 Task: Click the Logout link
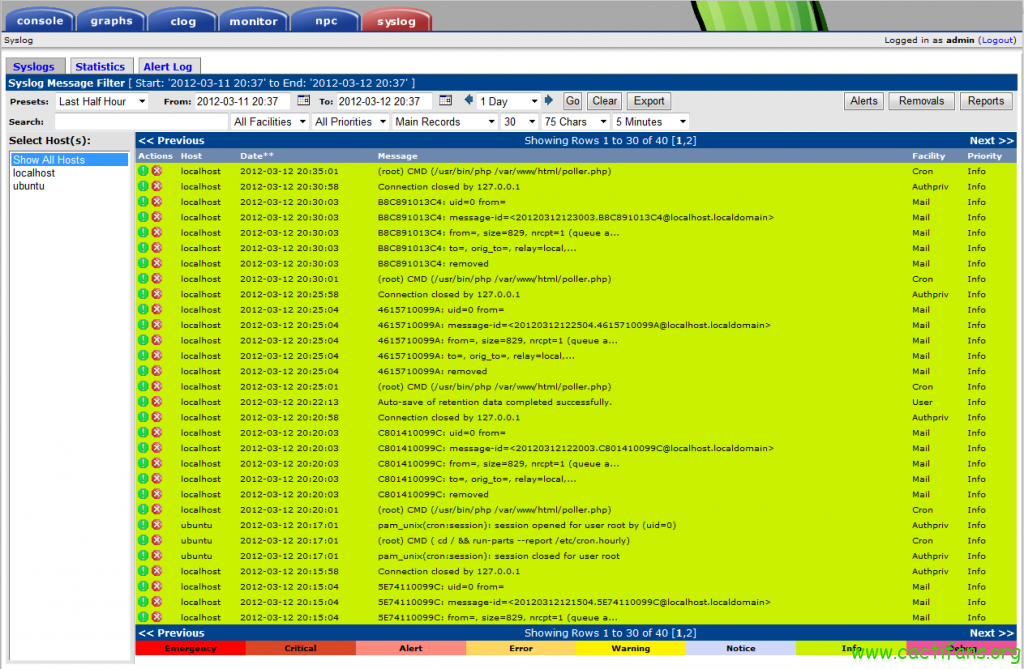[x=997, y=40]
